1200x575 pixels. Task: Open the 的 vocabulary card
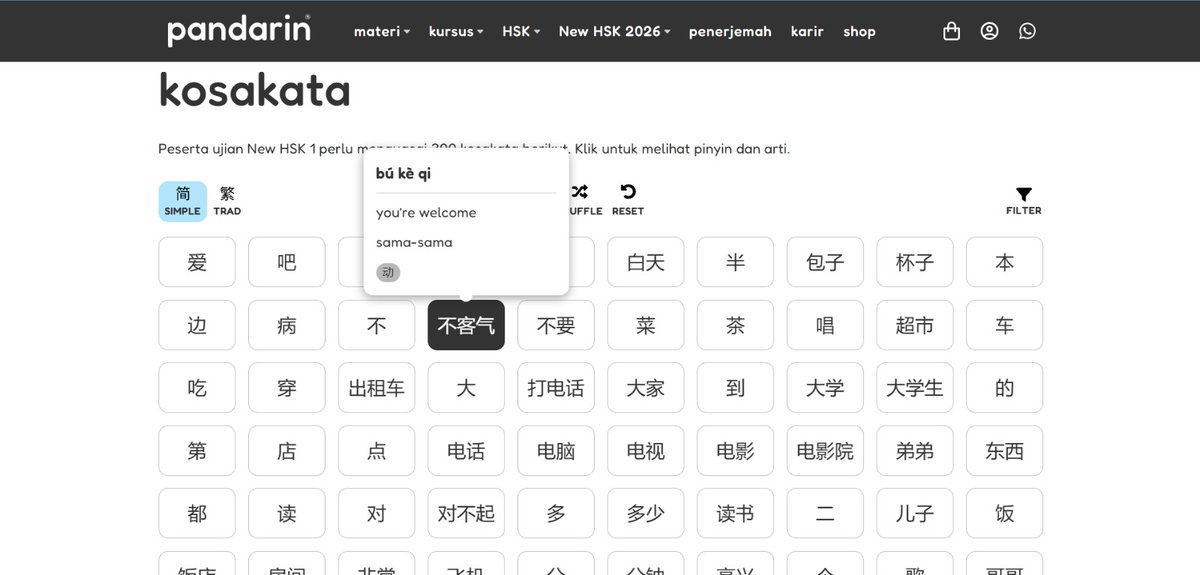pos(1004,388)
